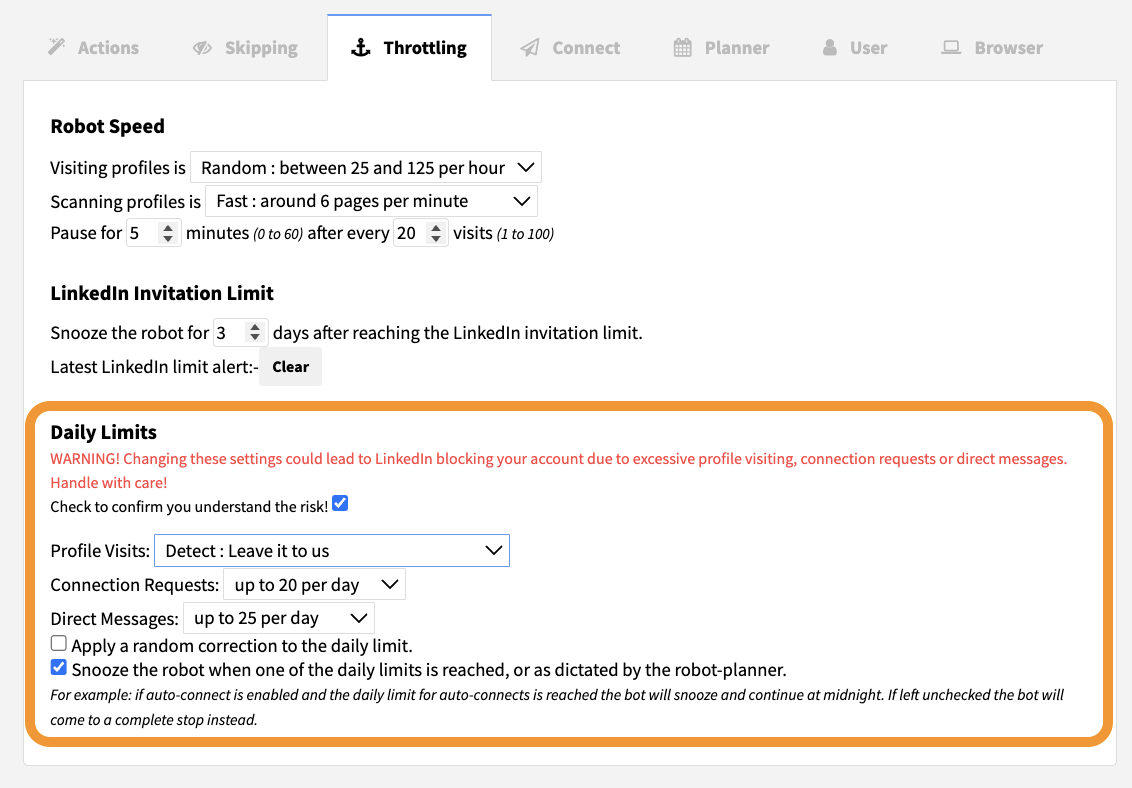Uncheck the confirm you understand the risk checkbox
Image resolution: width=1132 pixels, height=788 pixels.
[340, 504]
